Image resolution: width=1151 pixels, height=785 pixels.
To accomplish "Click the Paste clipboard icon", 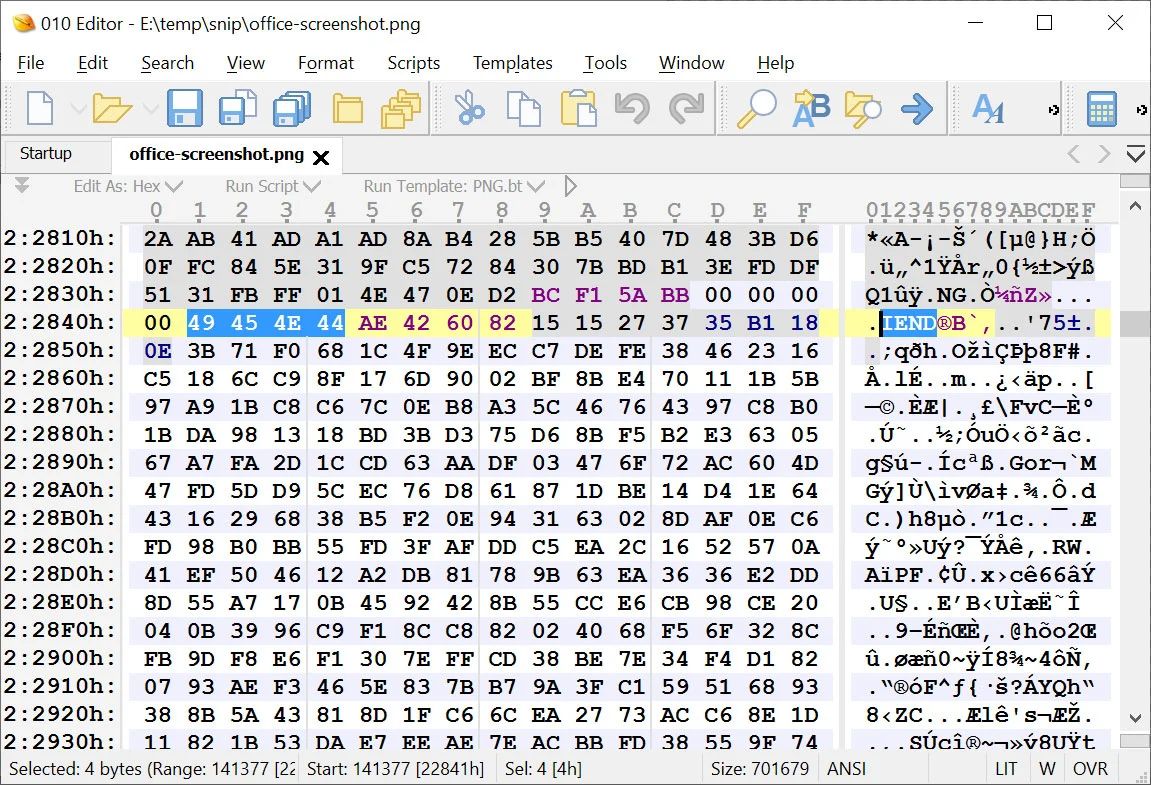I will [x=578, y=108].
